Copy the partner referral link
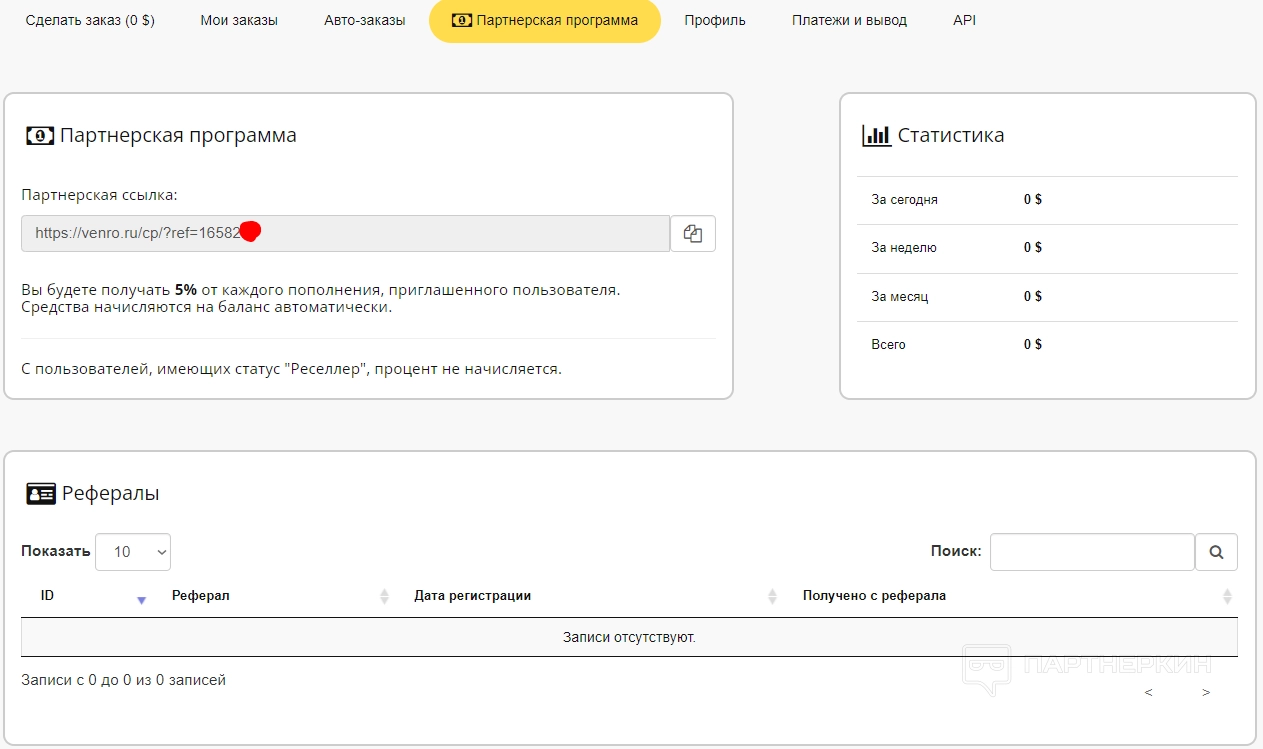 tap(693, 233)
